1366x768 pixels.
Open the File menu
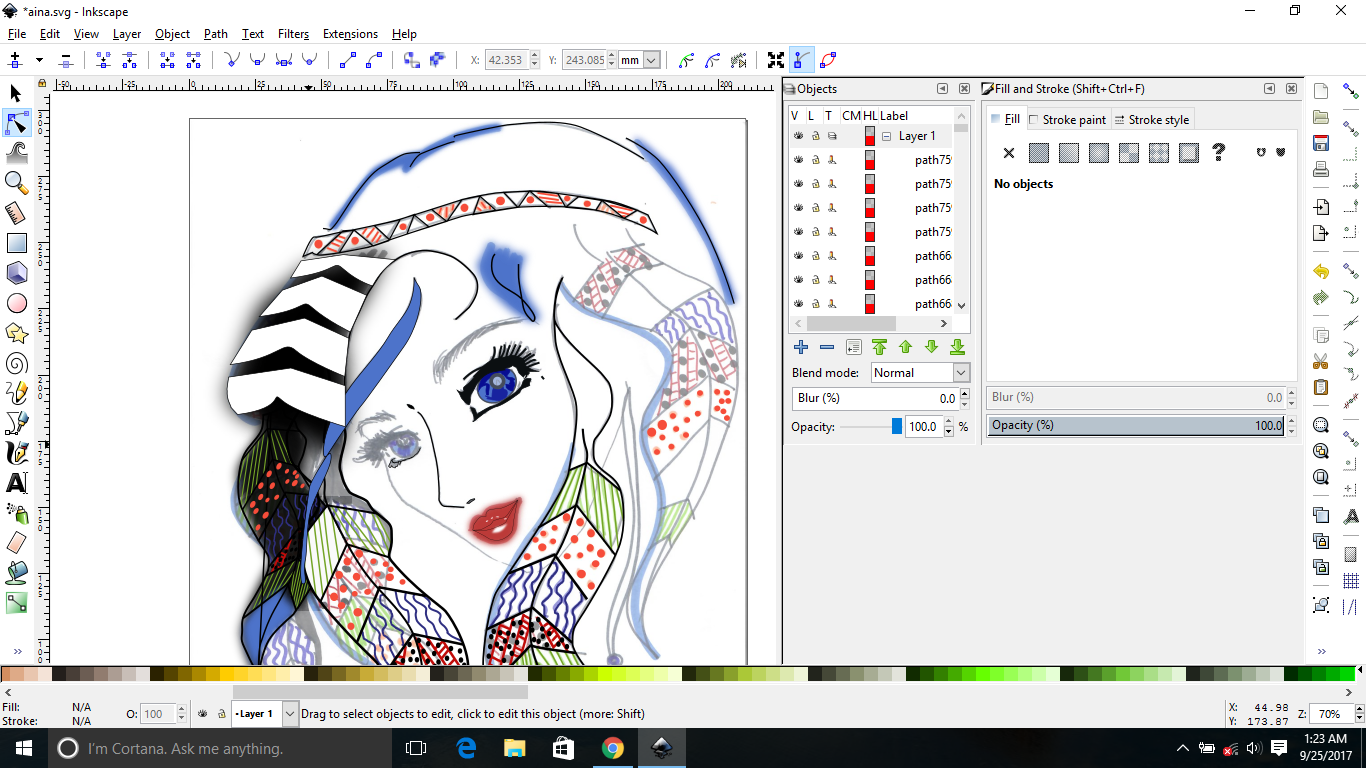[17, 34]
